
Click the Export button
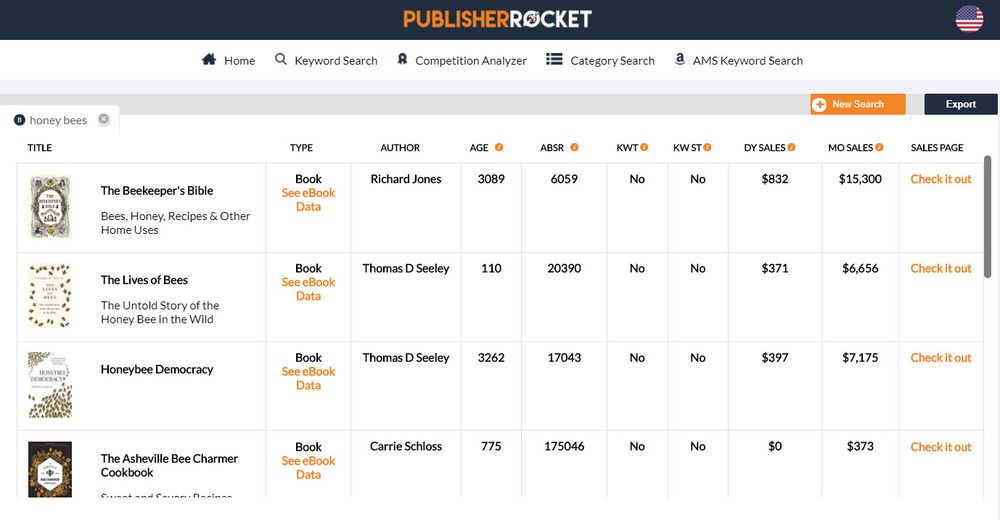pos(960,104)
